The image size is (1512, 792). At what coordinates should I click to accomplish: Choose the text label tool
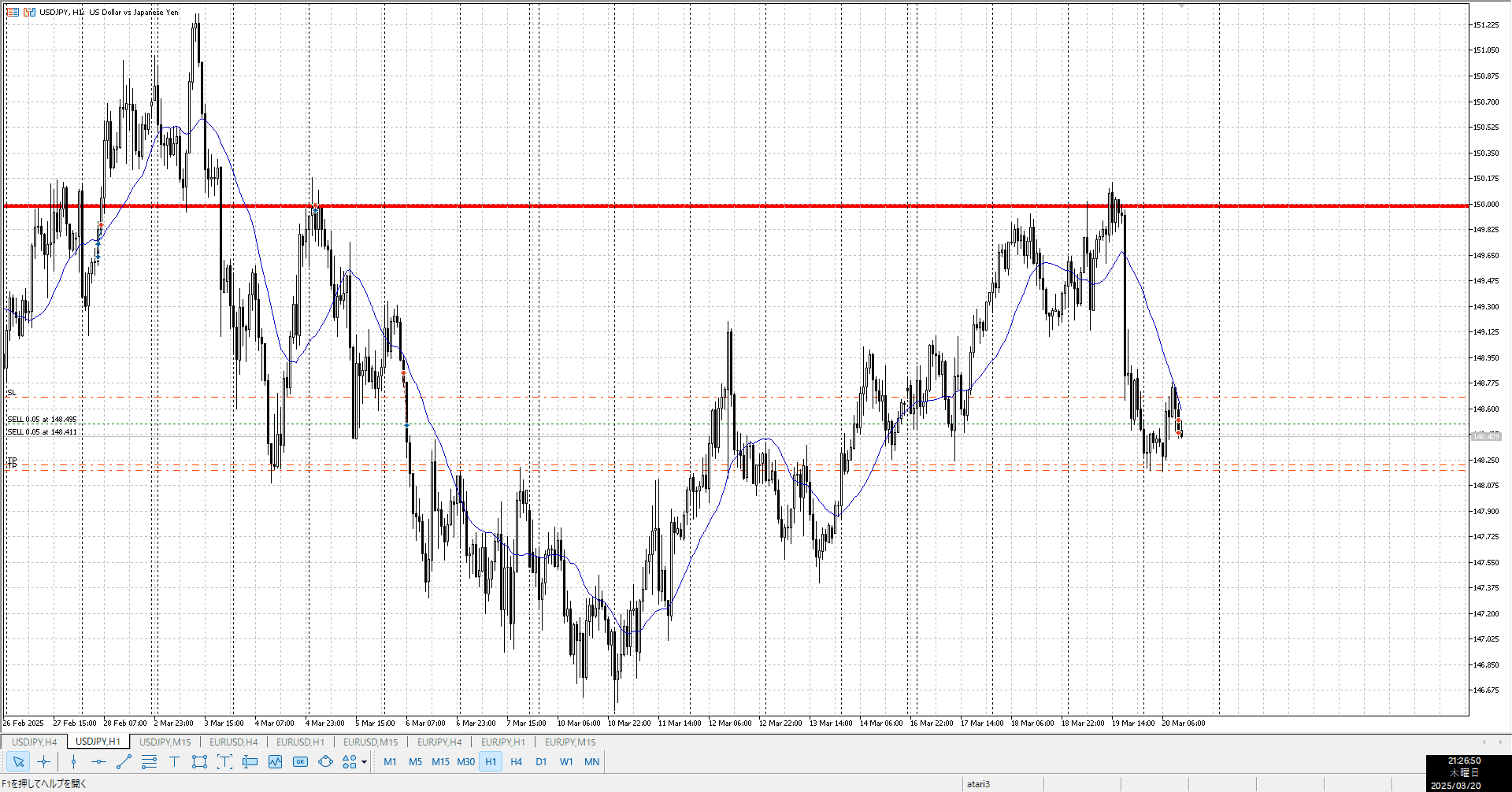224,761
